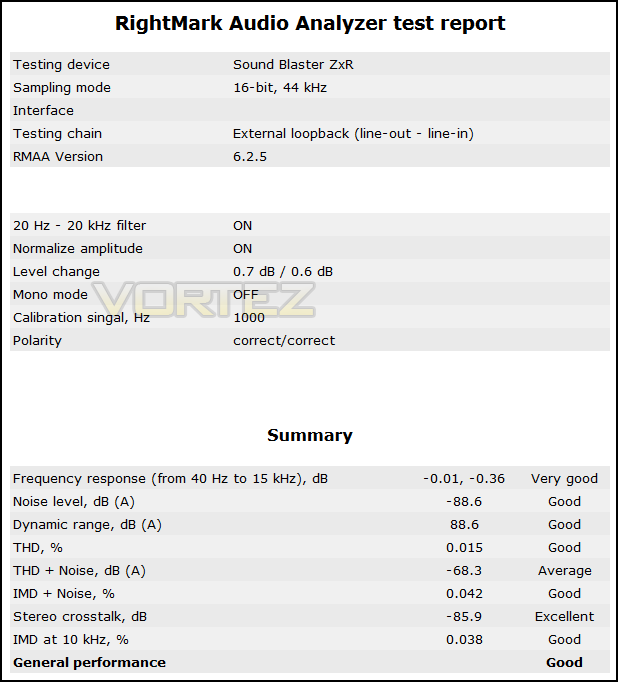Click the Calibration signal 1000 value

pos(249,318)
